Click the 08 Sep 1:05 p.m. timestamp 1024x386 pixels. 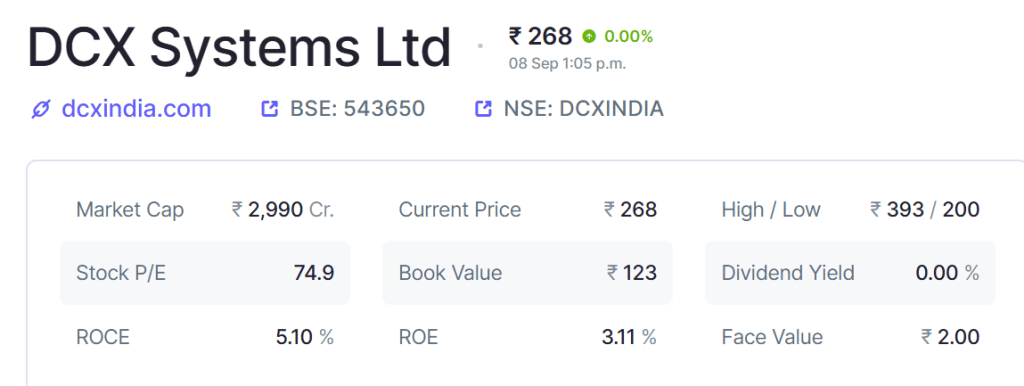tap(567, 64)
